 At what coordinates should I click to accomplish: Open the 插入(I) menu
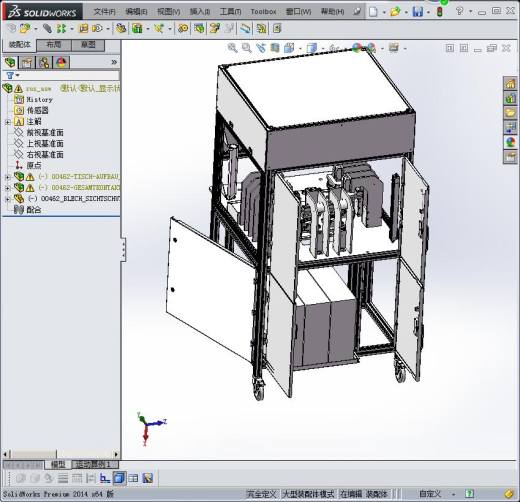pyautogui.click(x=200, y=12)
